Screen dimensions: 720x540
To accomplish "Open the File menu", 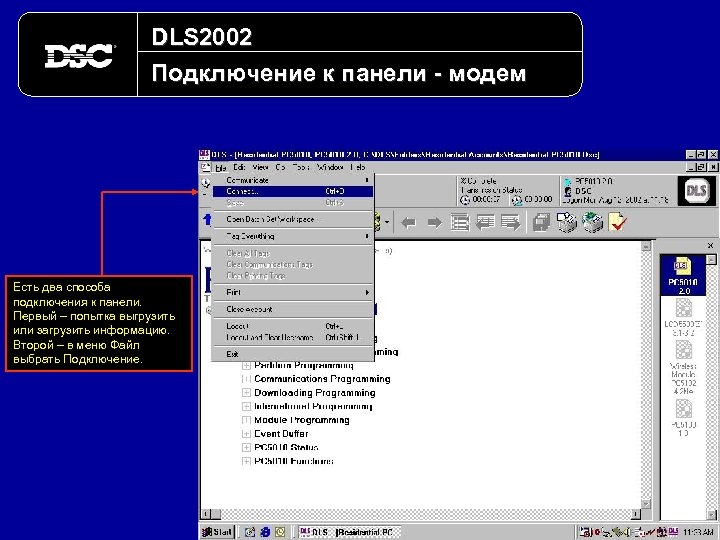I will pyautogui.click(x=221, y=168).
